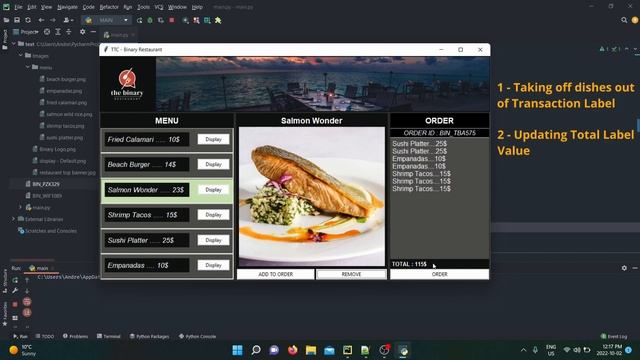Image resolution: width=640 pixels, height=360 pixels.
Task: Click the red Stop icon in the toolbar
Action: click(x=172, y=20)
